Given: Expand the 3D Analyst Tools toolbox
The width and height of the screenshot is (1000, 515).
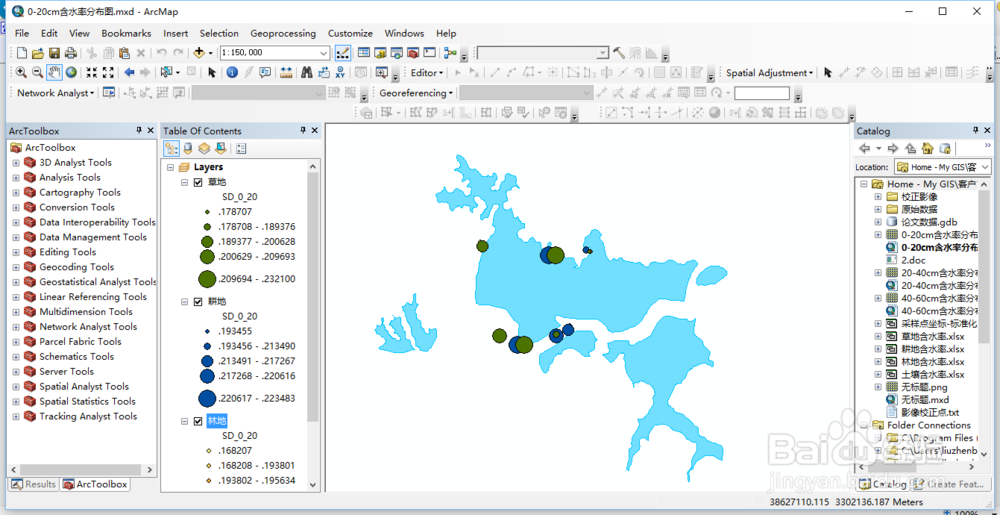Looking at the screenshot, I should point(16,163).
